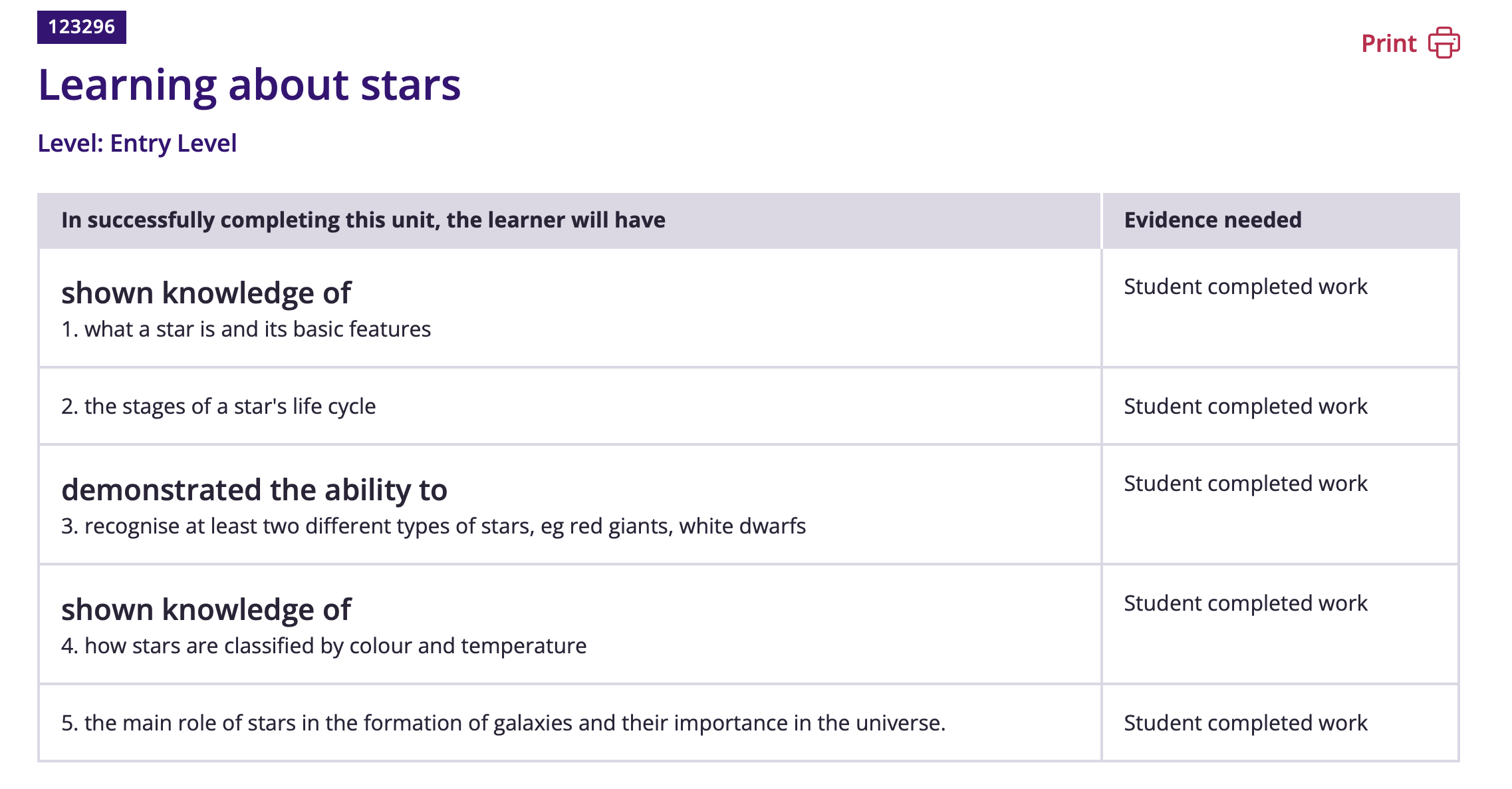The height and width of the screenshot is (789, 1512).
Task: Click the 'In successfully completing this unit' header
Action: click(x=363, y=220)
